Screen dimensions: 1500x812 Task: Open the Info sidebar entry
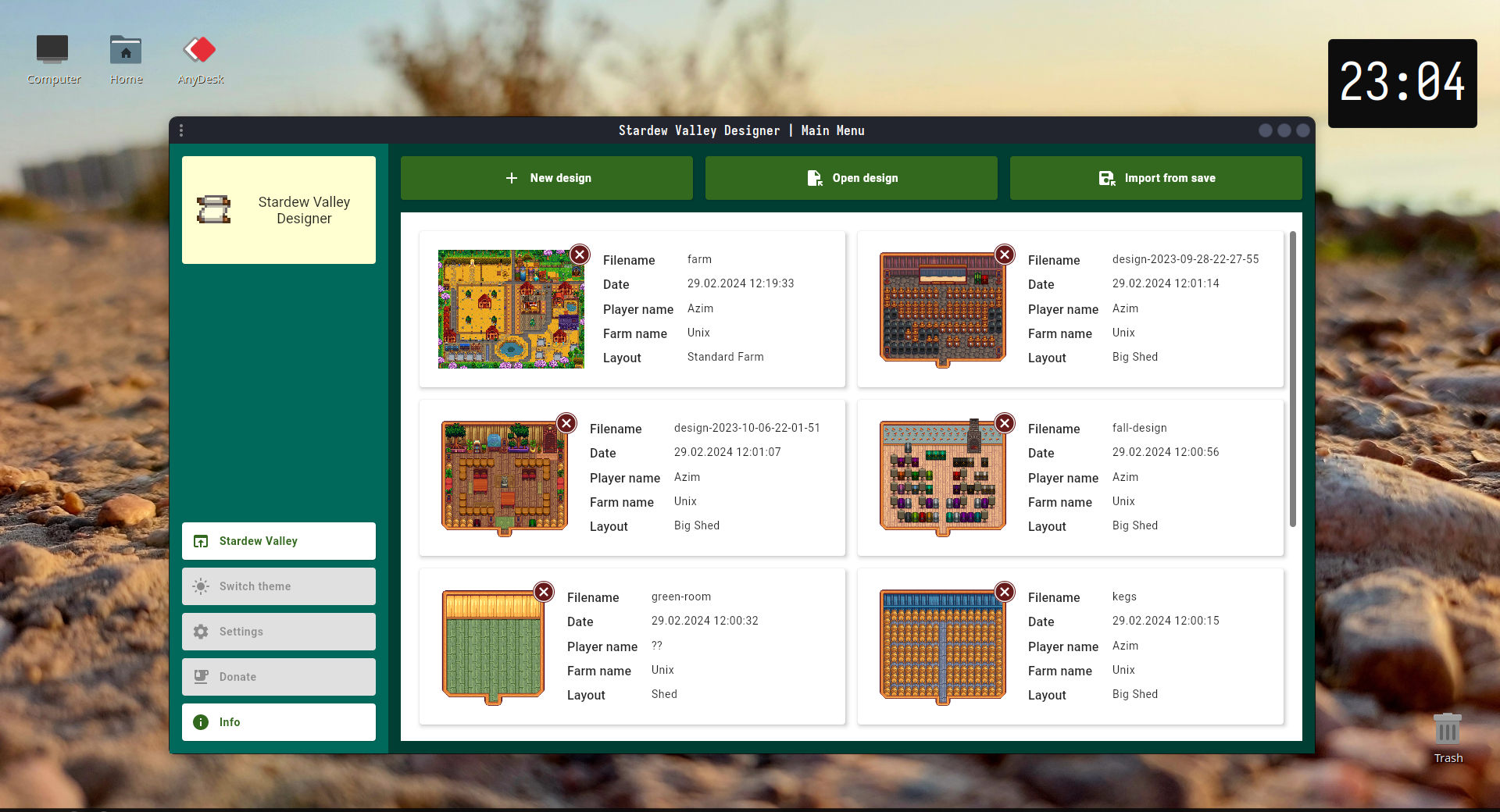click(x=279, y=722)
